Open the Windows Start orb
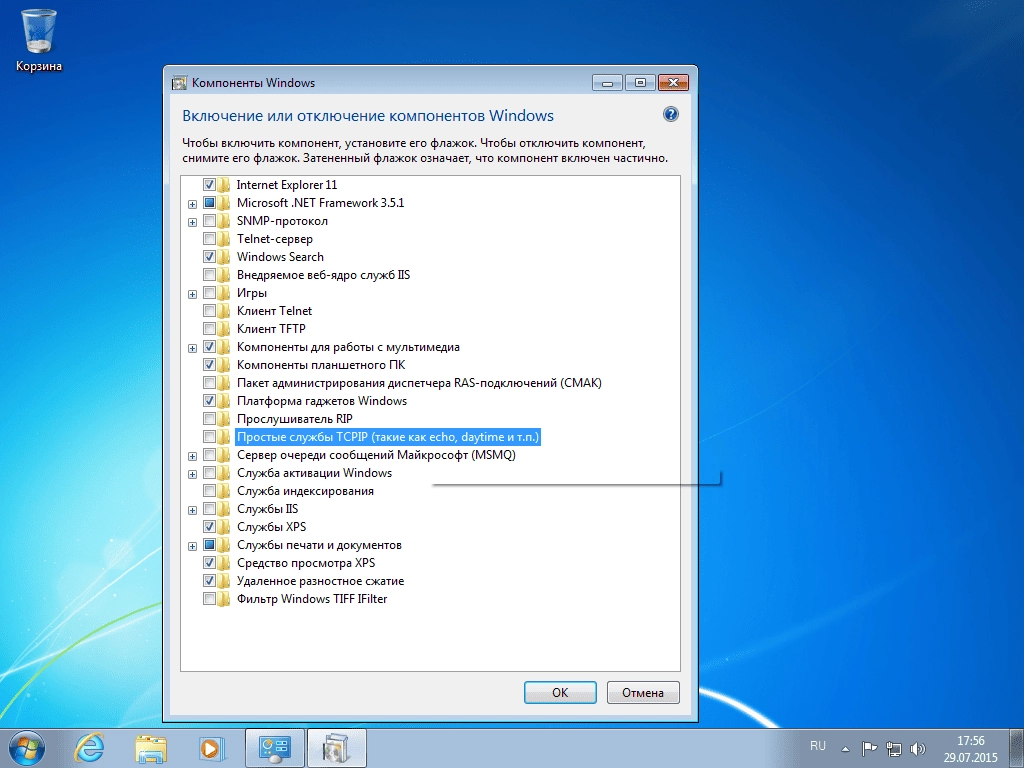The image size is (1024, 768). [27, 748]
